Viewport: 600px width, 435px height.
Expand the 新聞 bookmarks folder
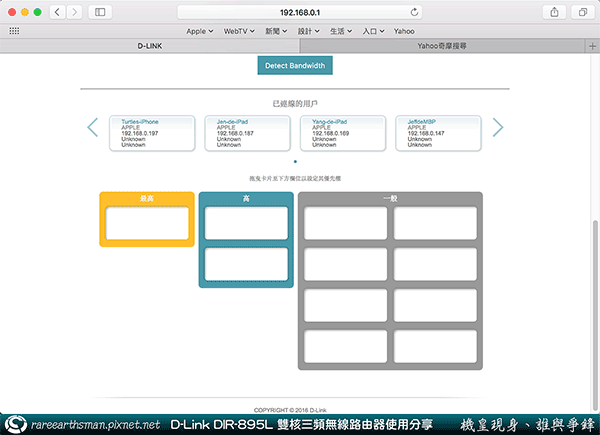pos(276,31)
